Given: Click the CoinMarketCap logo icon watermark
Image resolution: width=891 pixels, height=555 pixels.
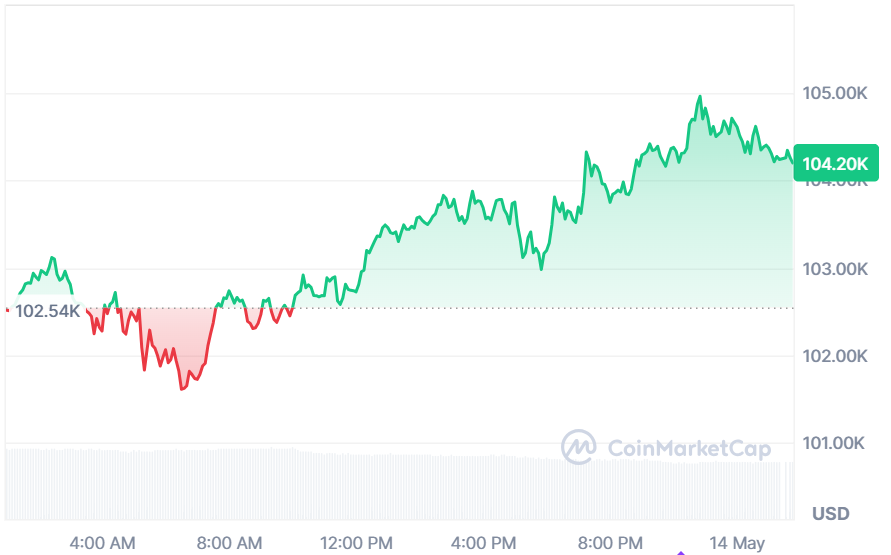Looking at the screenshot, I should tap(578, 447).
